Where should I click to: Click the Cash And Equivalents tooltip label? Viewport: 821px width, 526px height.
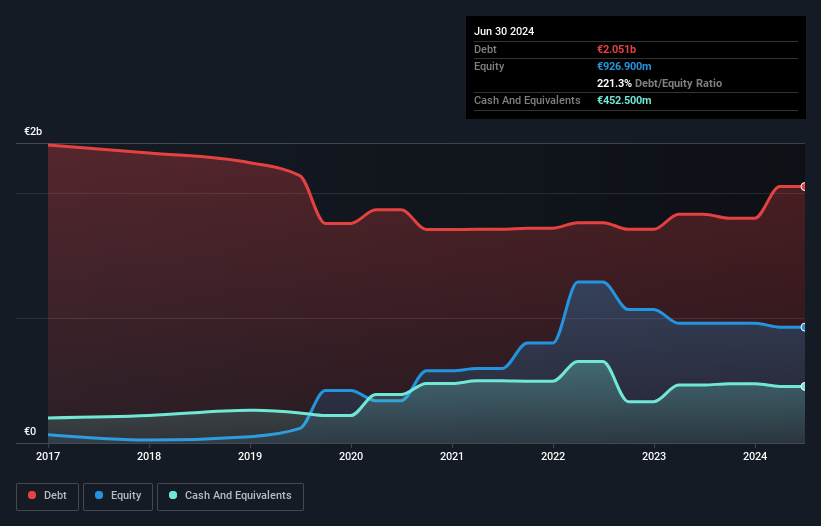527,100
